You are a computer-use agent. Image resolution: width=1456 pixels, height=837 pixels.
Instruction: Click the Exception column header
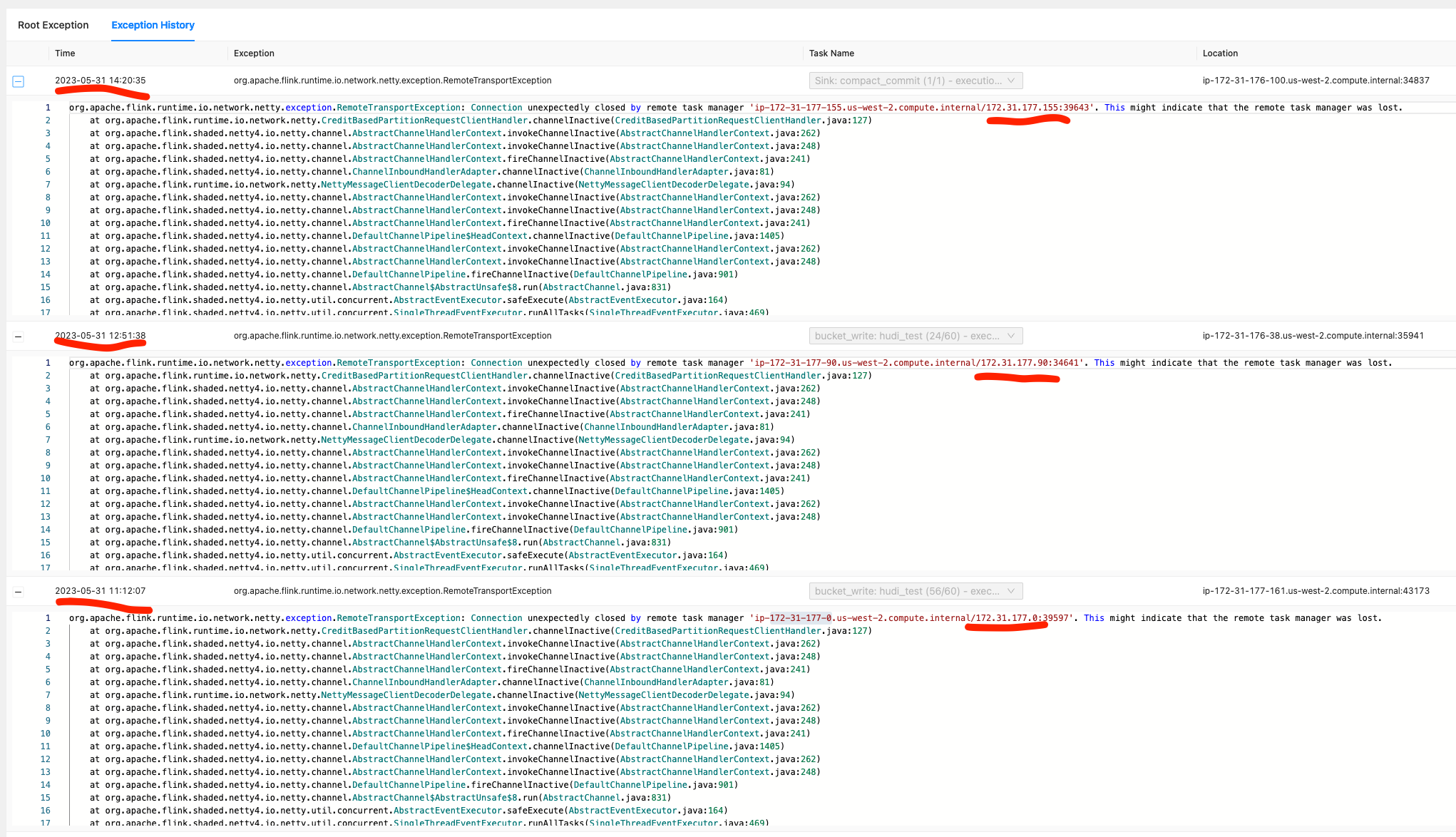[x=254, y=53]
